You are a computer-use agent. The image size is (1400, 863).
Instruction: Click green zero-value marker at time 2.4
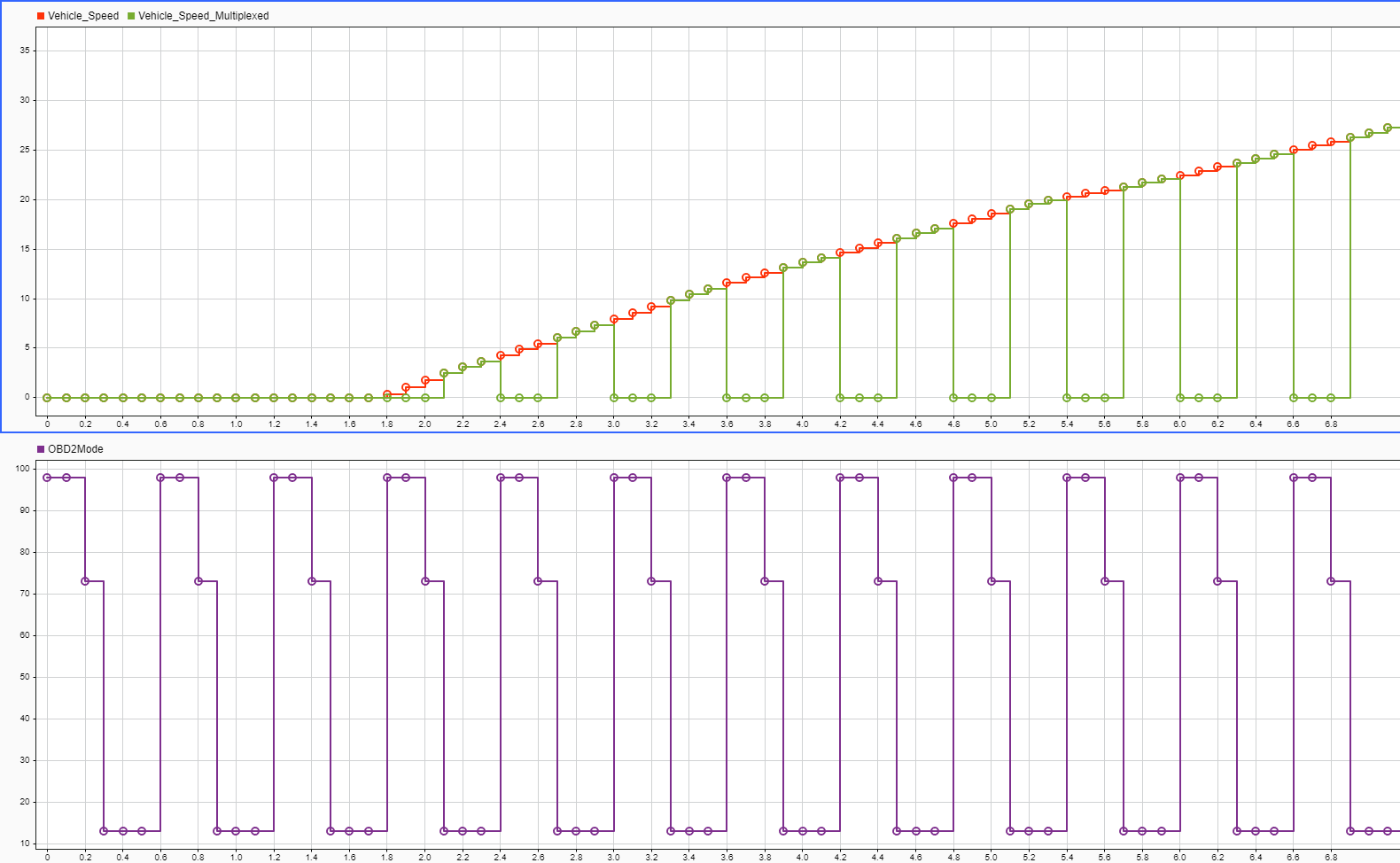(x=501, y=398)
